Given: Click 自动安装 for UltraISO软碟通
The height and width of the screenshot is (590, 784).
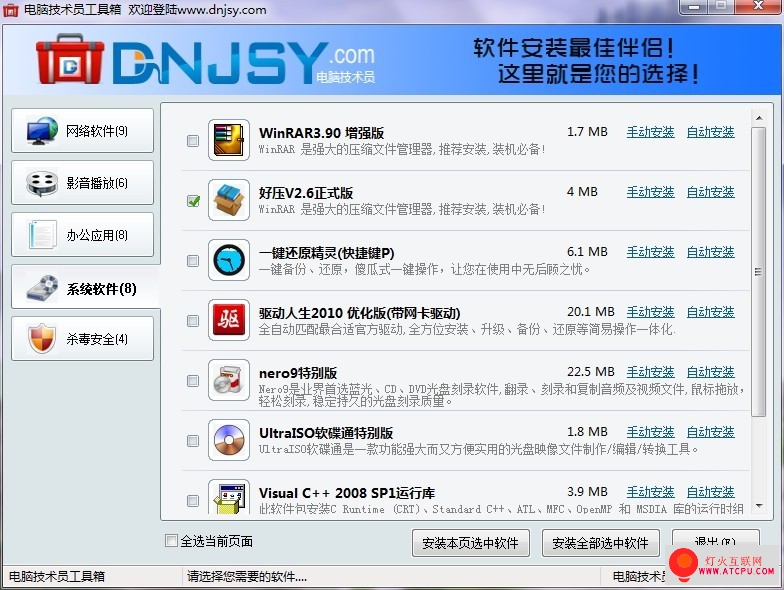Looking at the screenshot, I should pos(710,432).
